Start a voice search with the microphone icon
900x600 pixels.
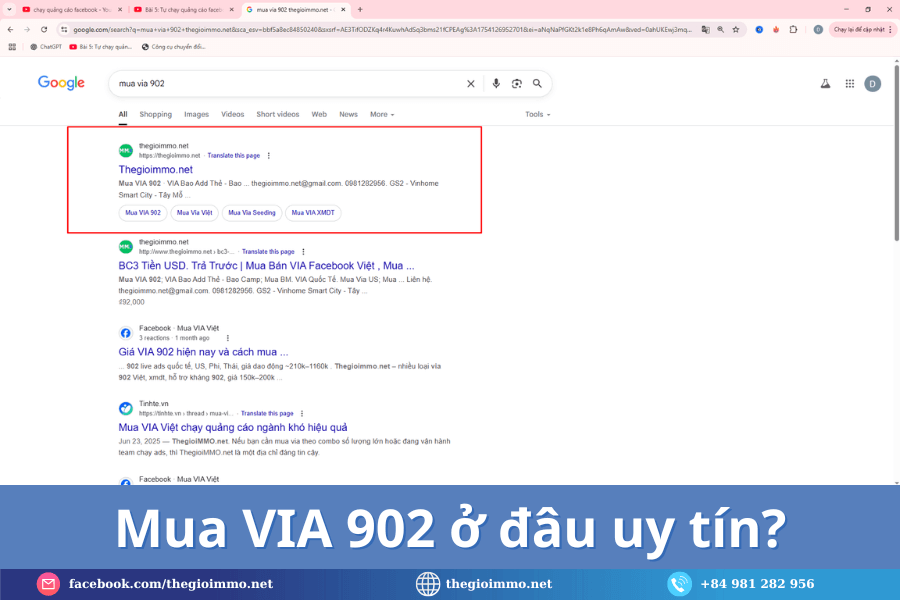pos(497,84)
